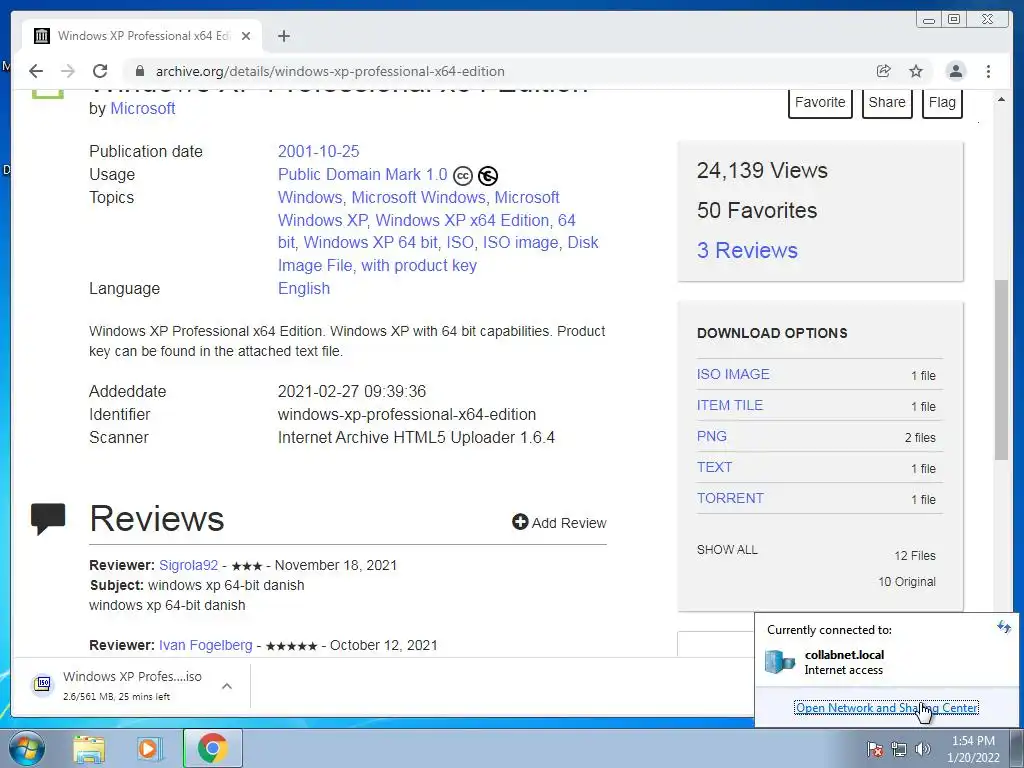1024x768 pixels.
Task: Click 'Added date 2021-02-27 09:39:36' value
Action: (351, 391)
